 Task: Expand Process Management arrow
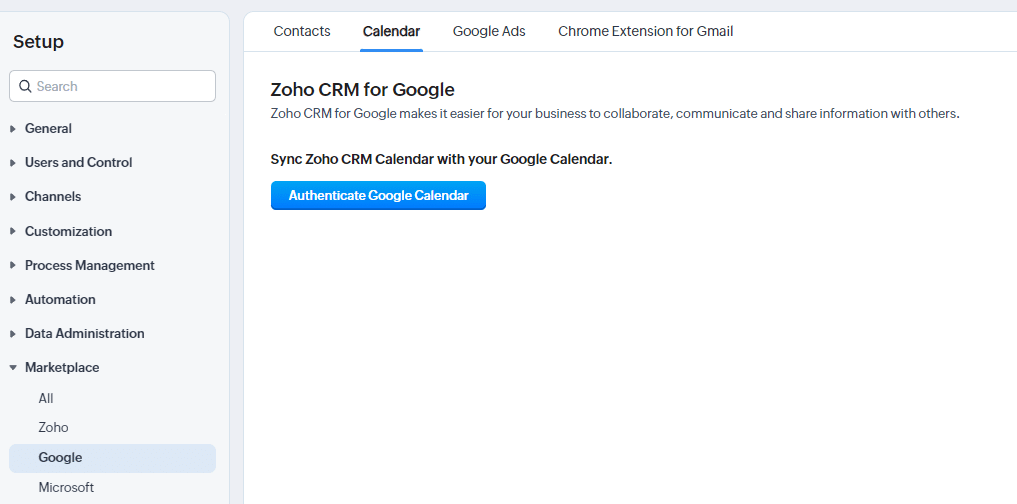coord(13,265)
